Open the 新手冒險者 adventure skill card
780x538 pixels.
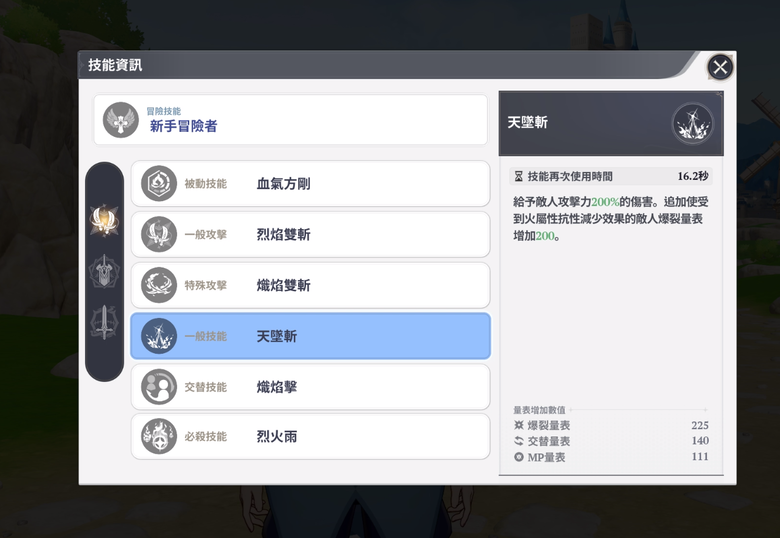click(291, 120)
